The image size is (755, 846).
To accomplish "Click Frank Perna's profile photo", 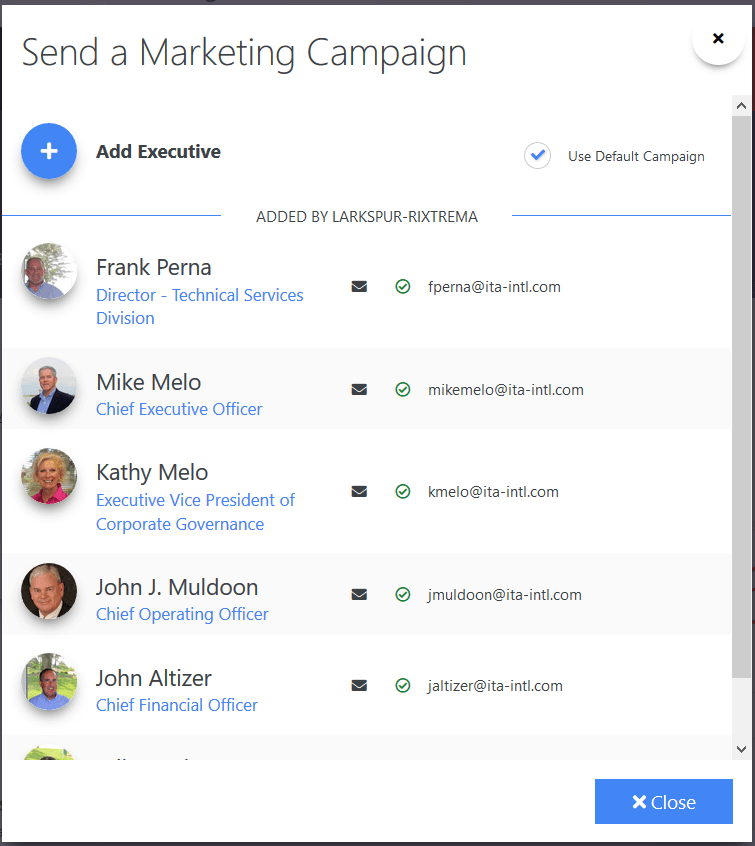I will pos(49,272).
